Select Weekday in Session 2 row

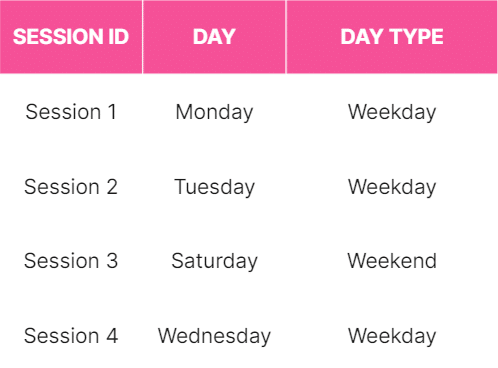point(392,187)
